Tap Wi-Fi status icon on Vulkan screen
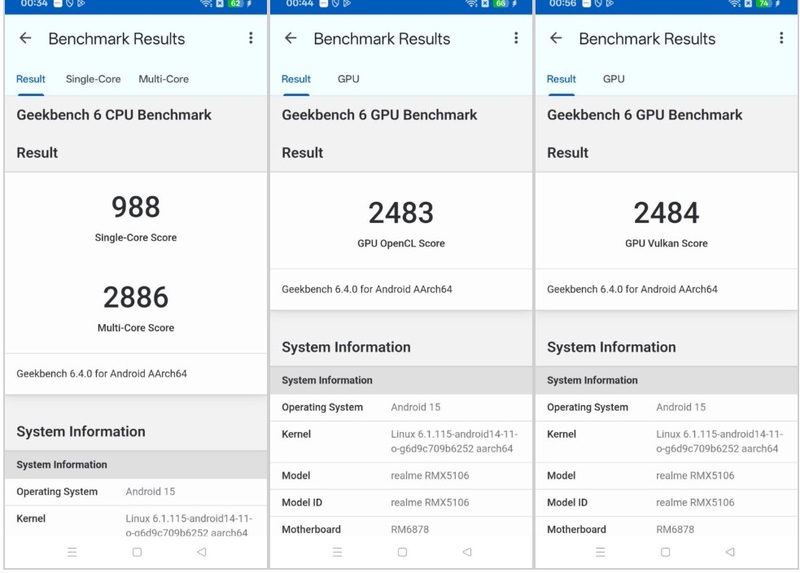The height and width of the screenshot is (573, 800). [x=735, y=4]
